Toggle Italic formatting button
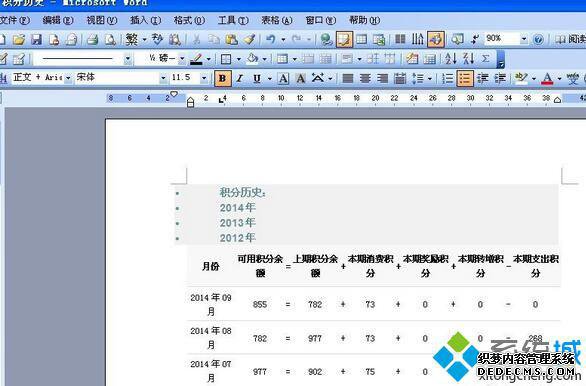 coord(240,78)
